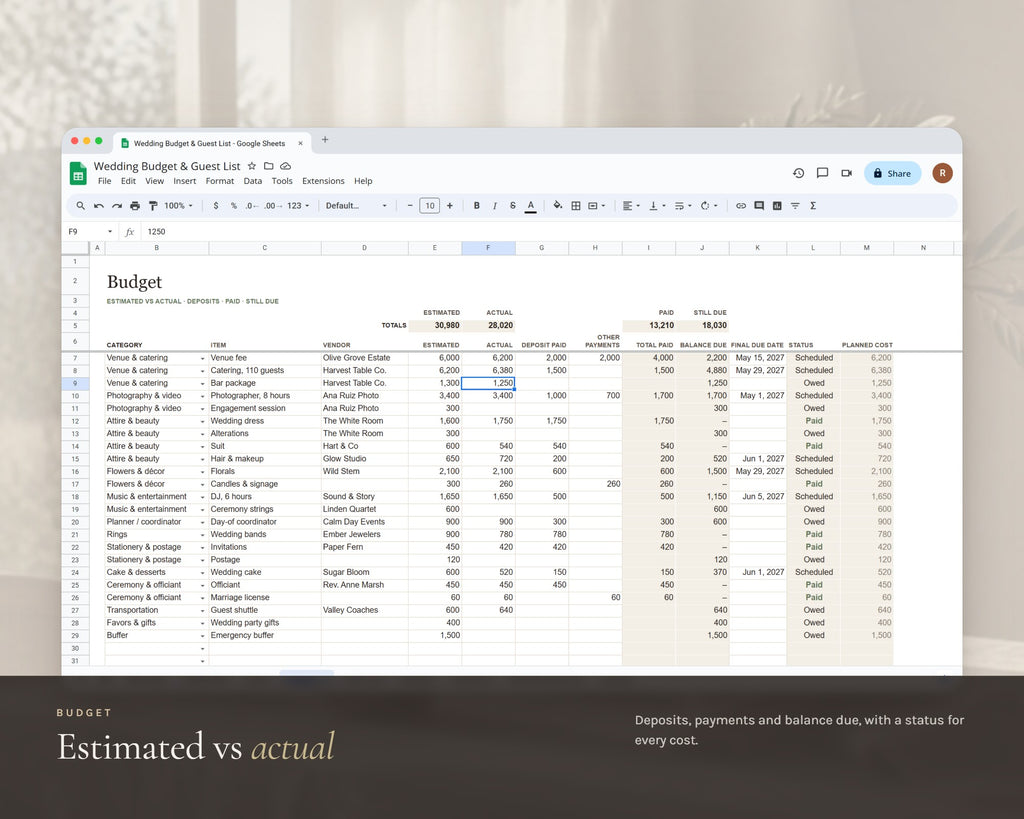Increase font size with plus
The height and width of the screenshot is (819, 1024).
click(449, 206)
